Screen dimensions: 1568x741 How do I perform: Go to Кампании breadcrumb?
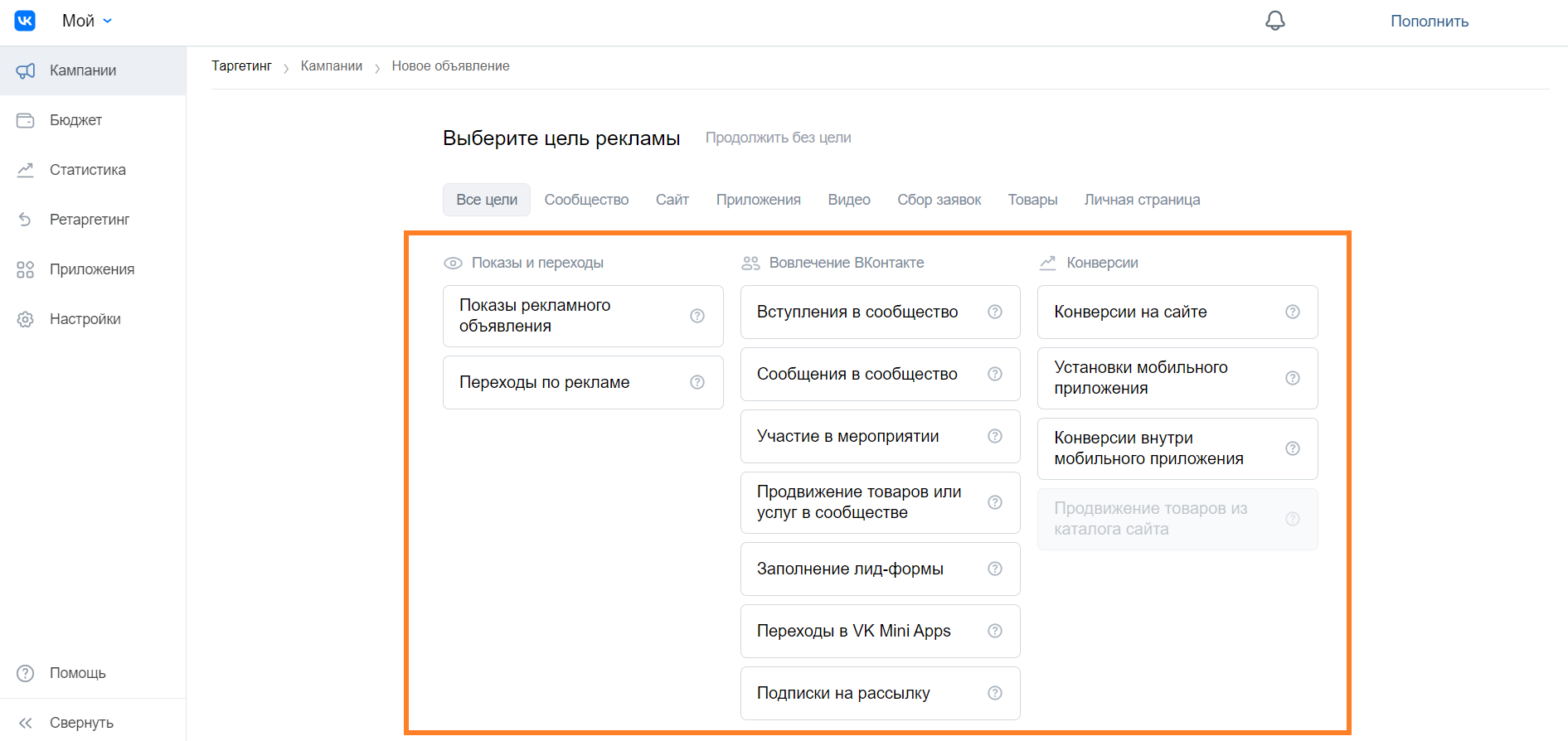(x=332, y=66)
